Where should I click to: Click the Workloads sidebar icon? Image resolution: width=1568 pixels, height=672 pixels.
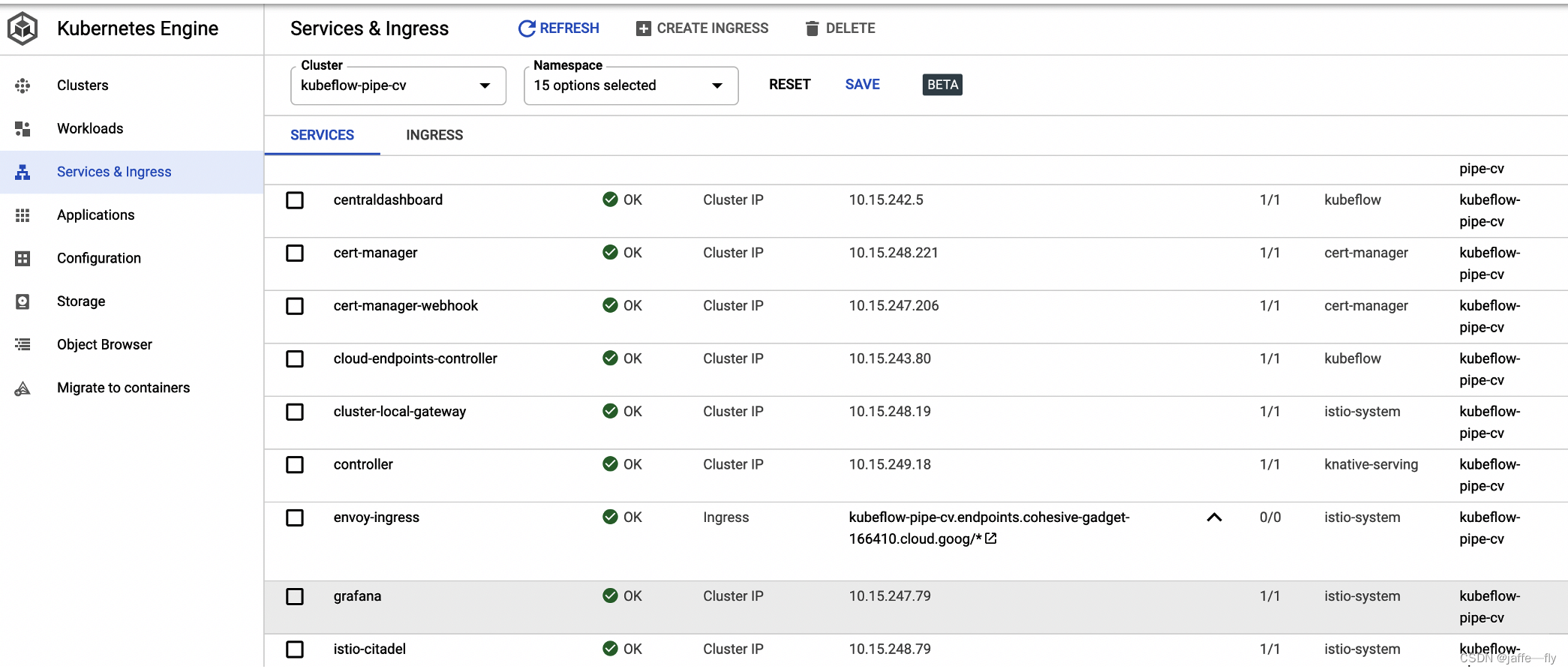click(23, 129)
